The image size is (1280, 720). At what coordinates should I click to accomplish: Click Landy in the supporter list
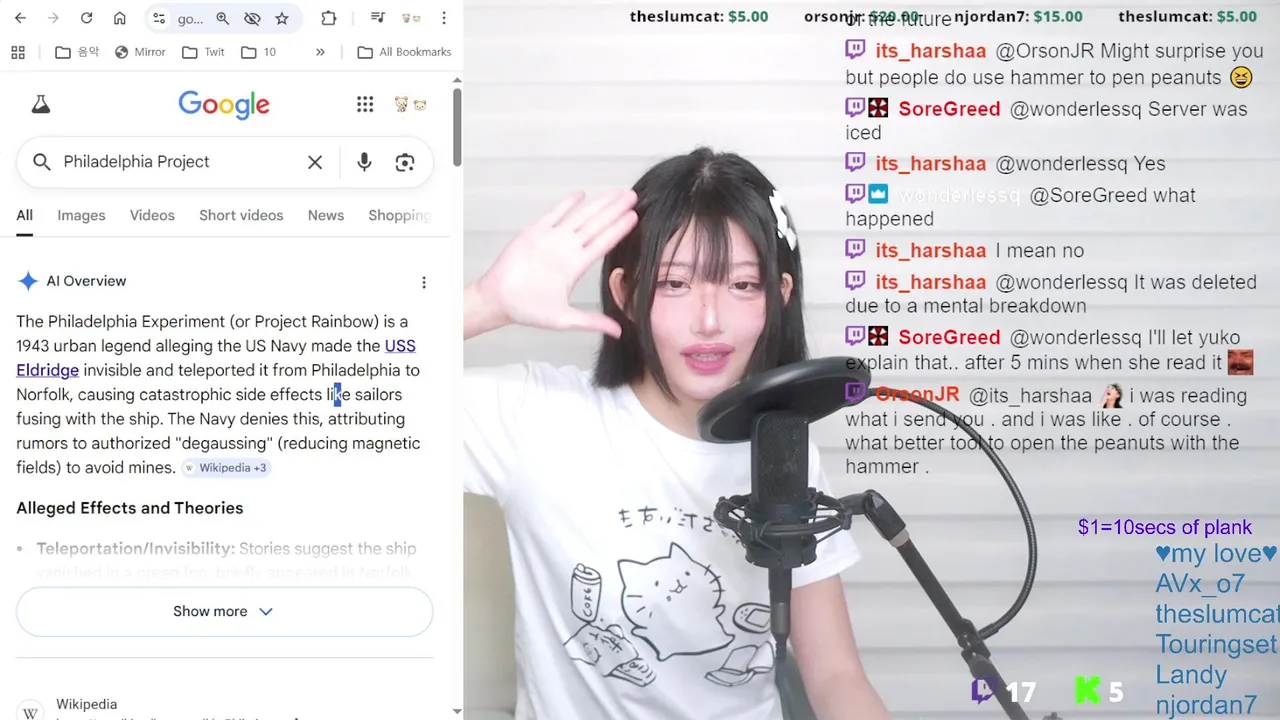1191,675
